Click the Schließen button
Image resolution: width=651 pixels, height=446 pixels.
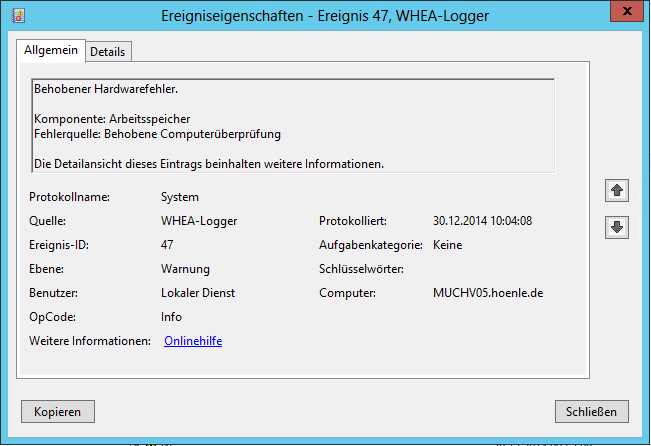[591, 412]
